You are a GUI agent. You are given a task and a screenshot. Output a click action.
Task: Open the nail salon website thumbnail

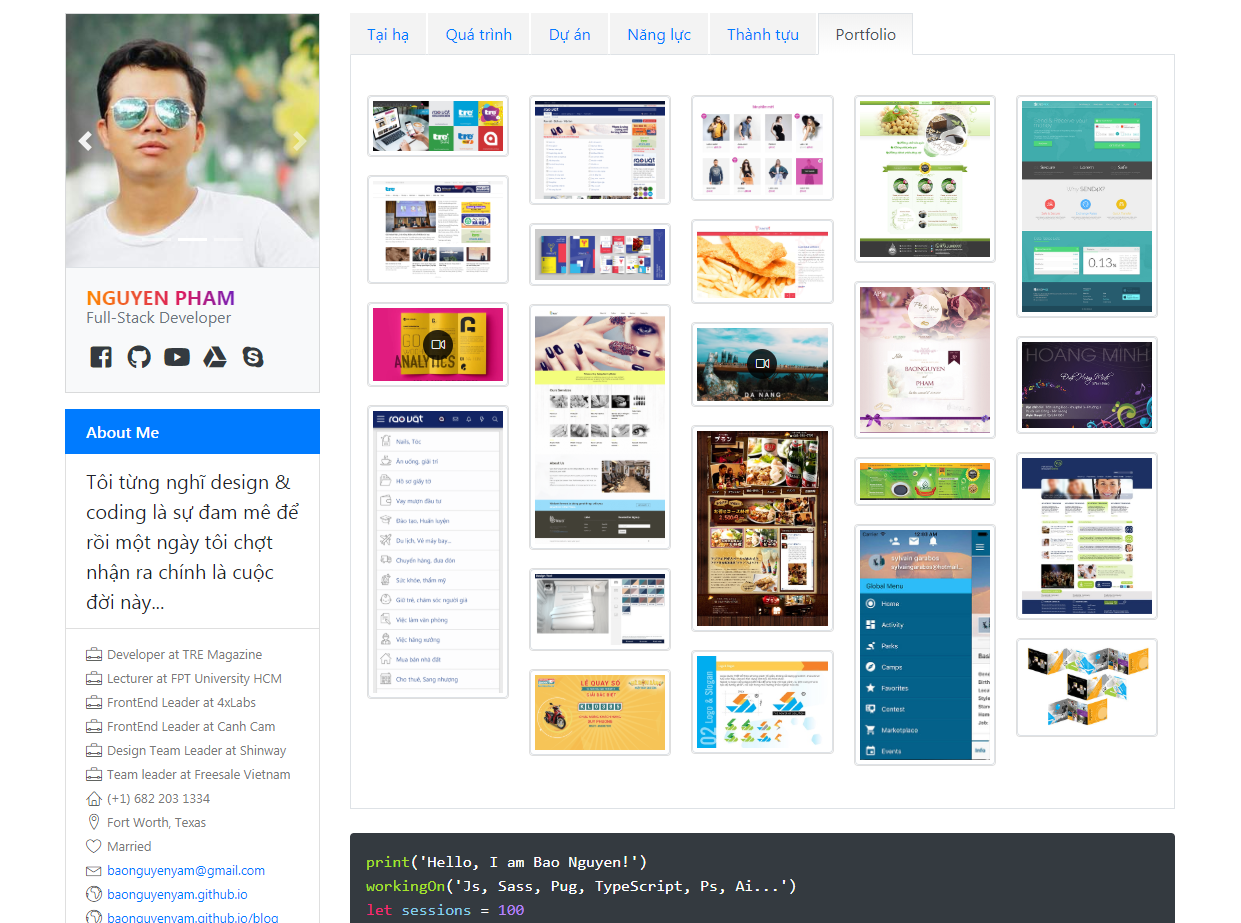pyautogui.click(x=599, y=427)
